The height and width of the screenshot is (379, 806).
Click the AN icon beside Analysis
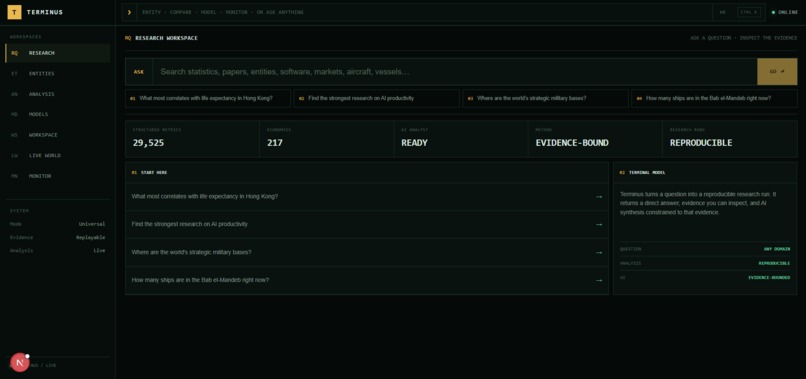coord(14,94)
